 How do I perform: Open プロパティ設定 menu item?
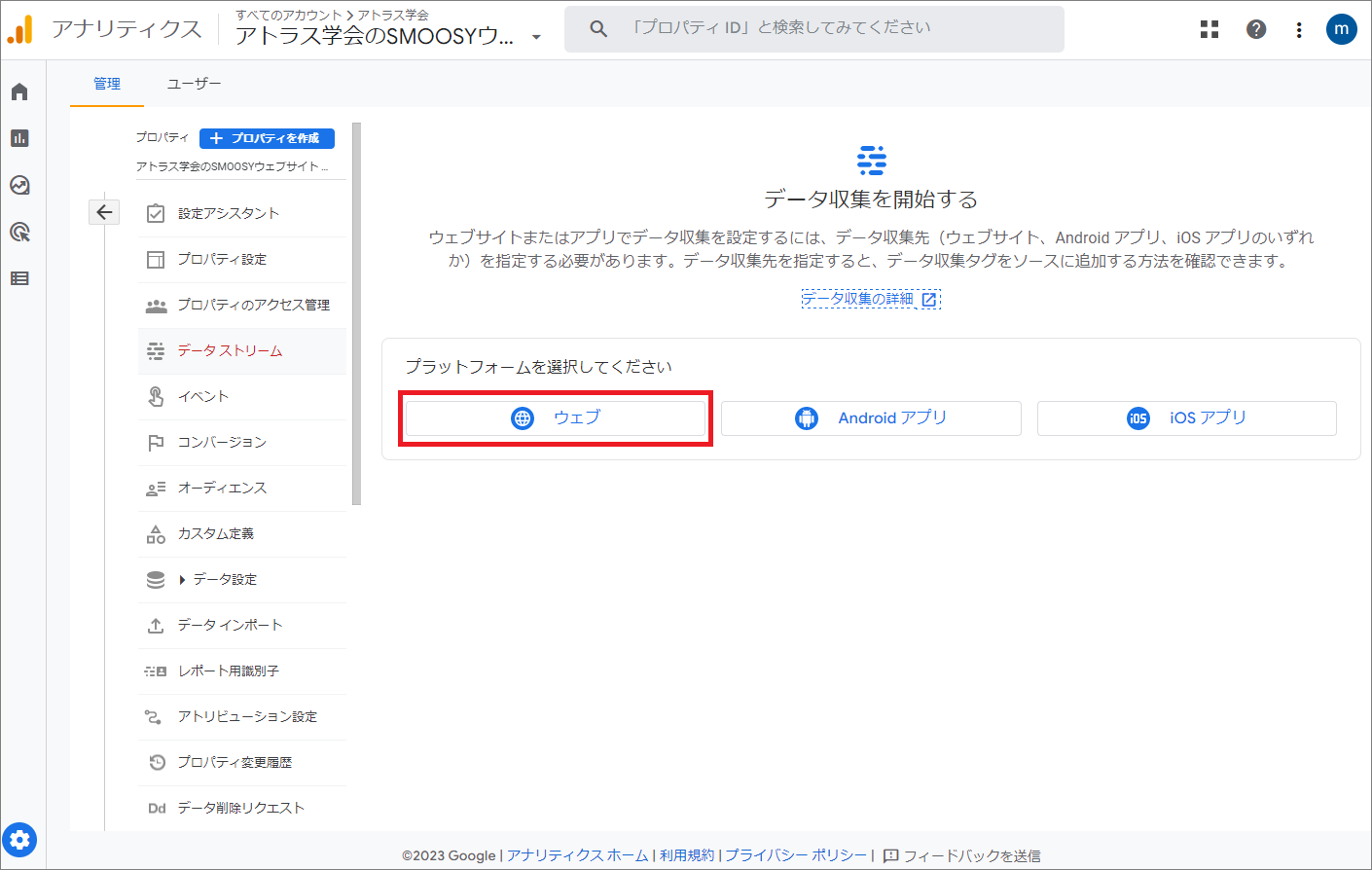[242, 259]
